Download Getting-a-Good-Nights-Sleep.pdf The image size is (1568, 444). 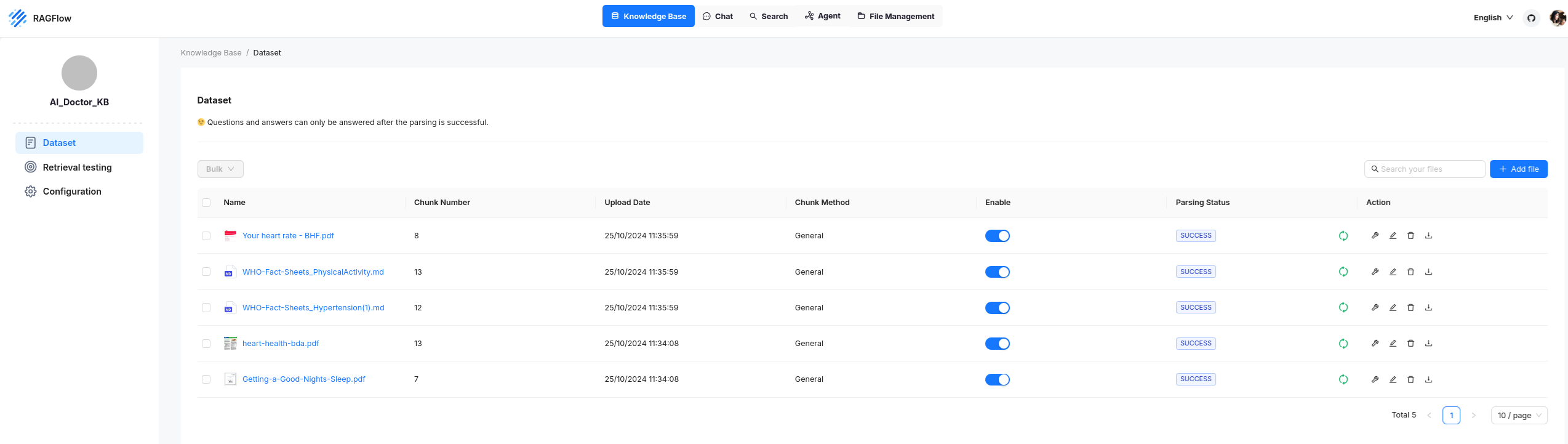1428,379
